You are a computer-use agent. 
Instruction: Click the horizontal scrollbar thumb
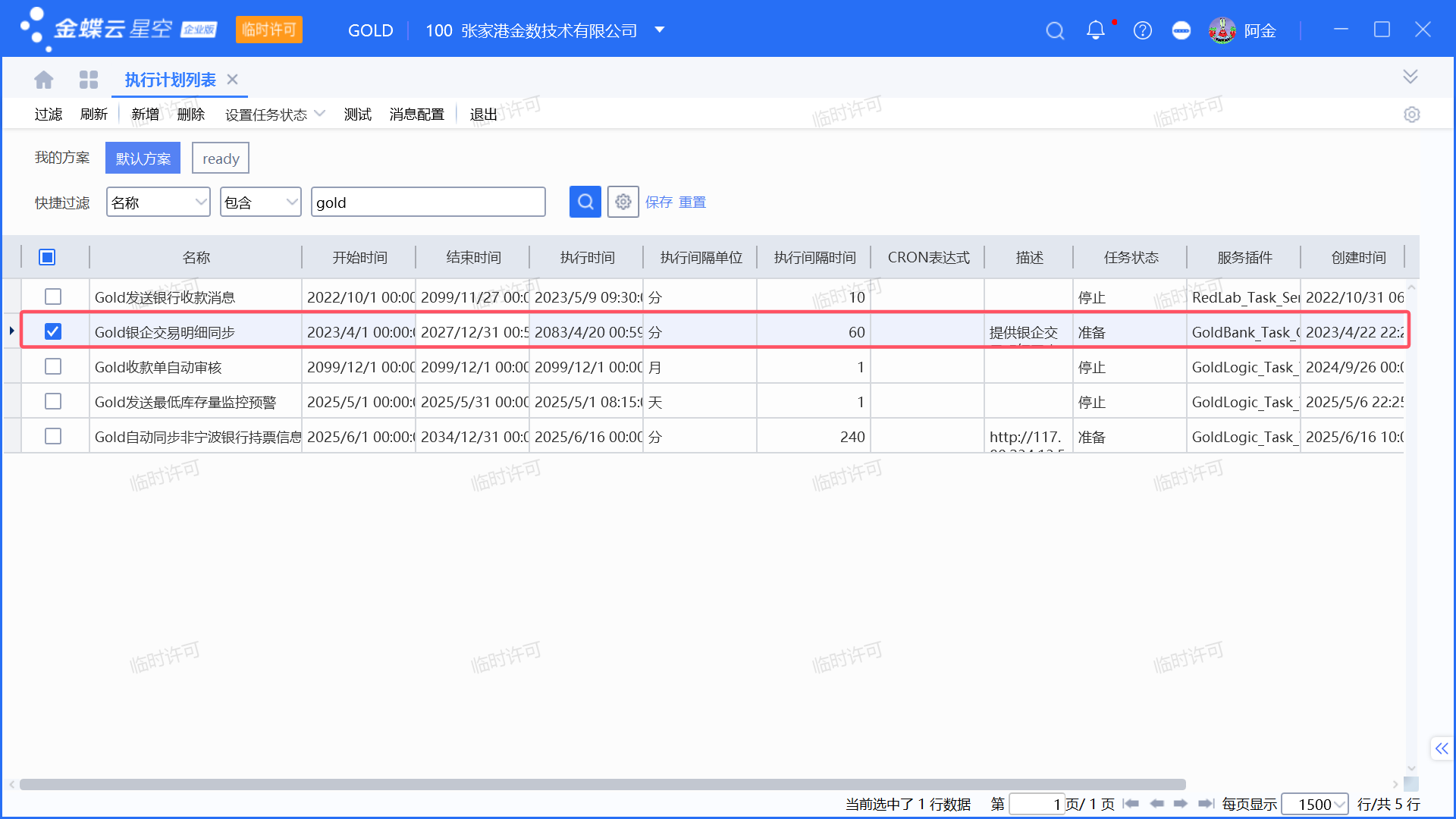click(603, 784)
